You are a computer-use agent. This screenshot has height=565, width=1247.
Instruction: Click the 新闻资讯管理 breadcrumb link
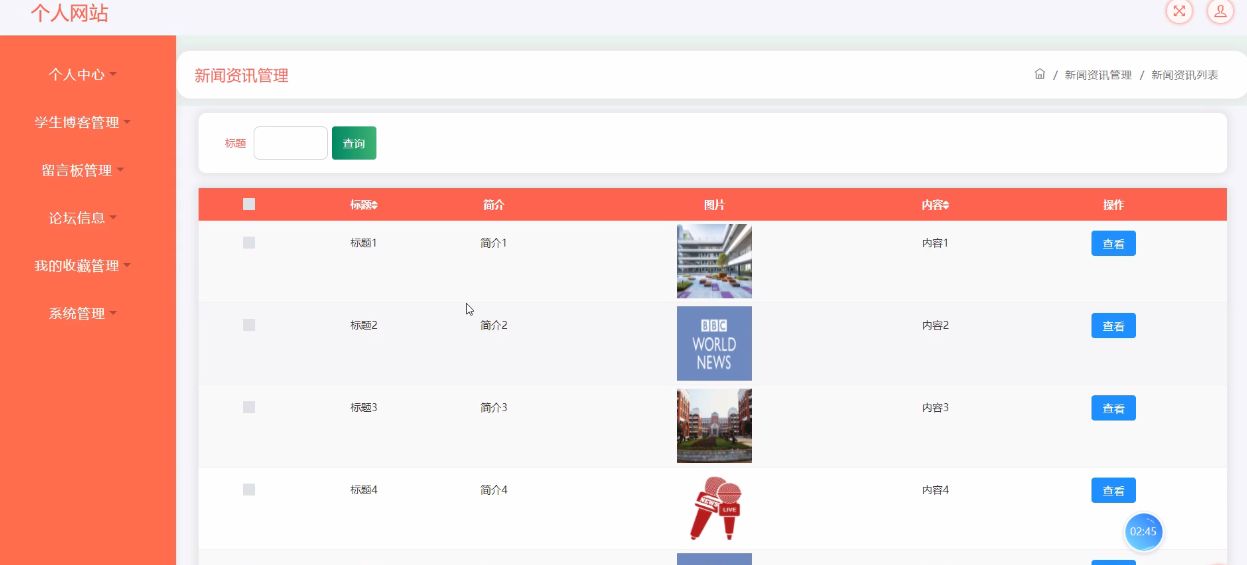click(x=1098, y=75)
